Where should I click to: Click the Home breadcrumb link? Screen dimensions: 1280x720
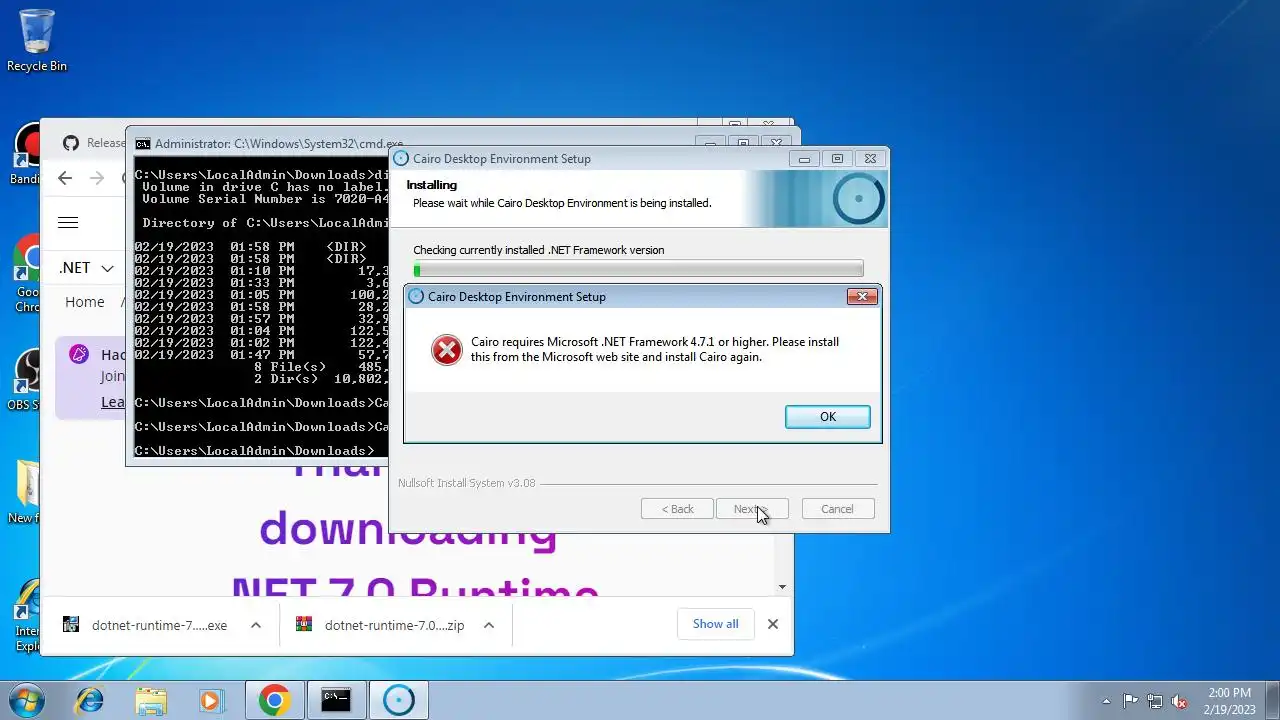click(x=85, y=302)
